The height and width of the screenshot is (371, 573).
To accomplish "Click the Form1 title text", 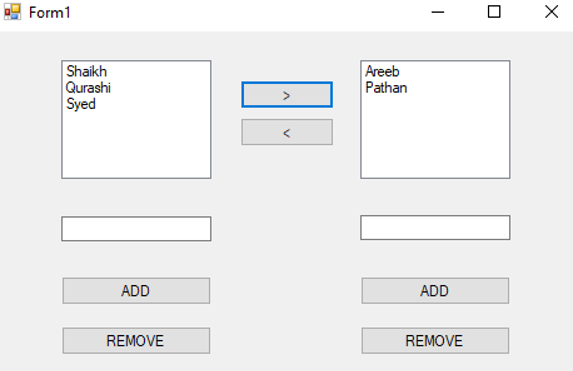I will click(x=49, y=13).
